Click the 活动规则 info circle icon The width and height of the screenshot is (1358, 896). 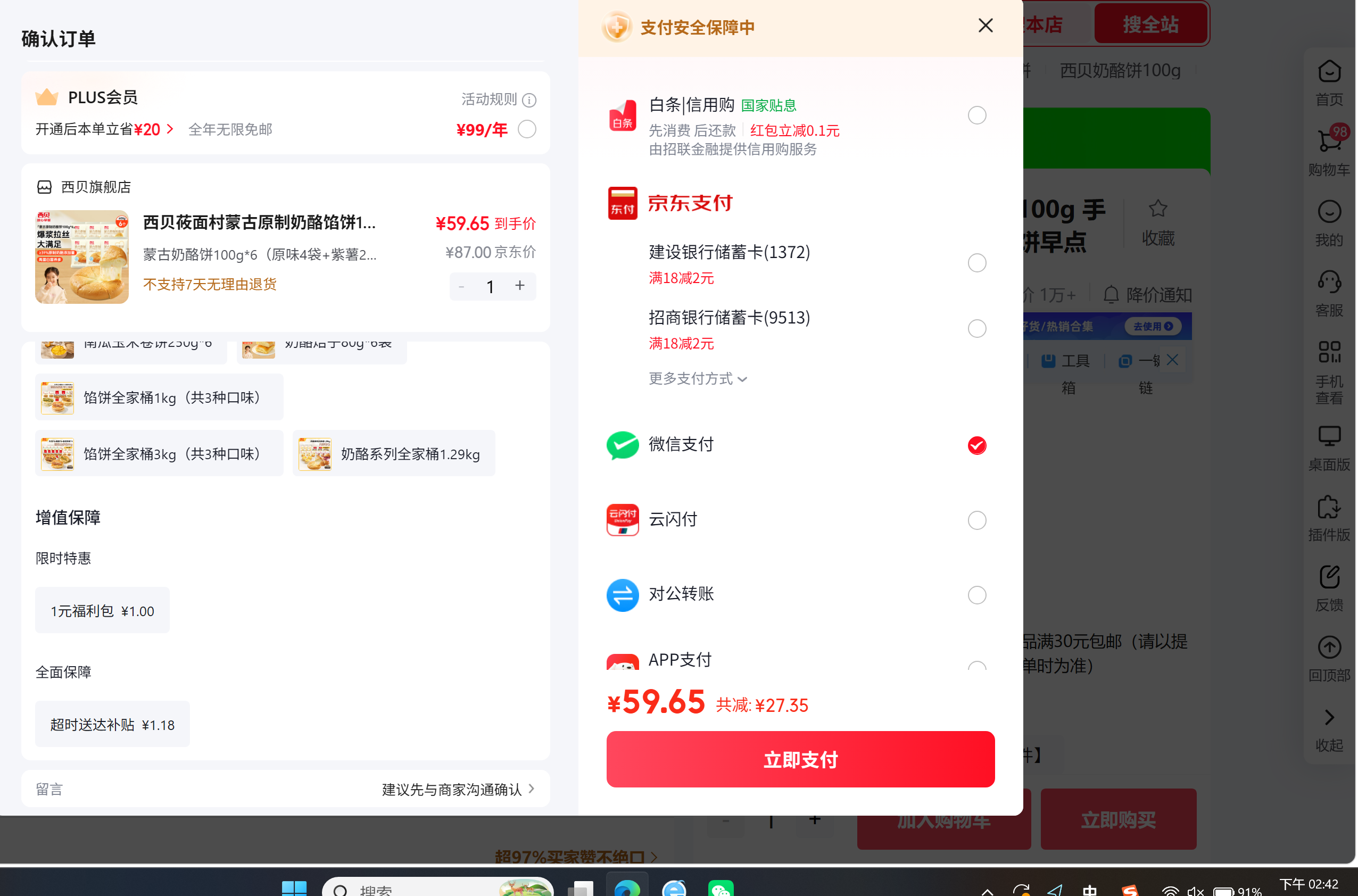tap(529, 100)
